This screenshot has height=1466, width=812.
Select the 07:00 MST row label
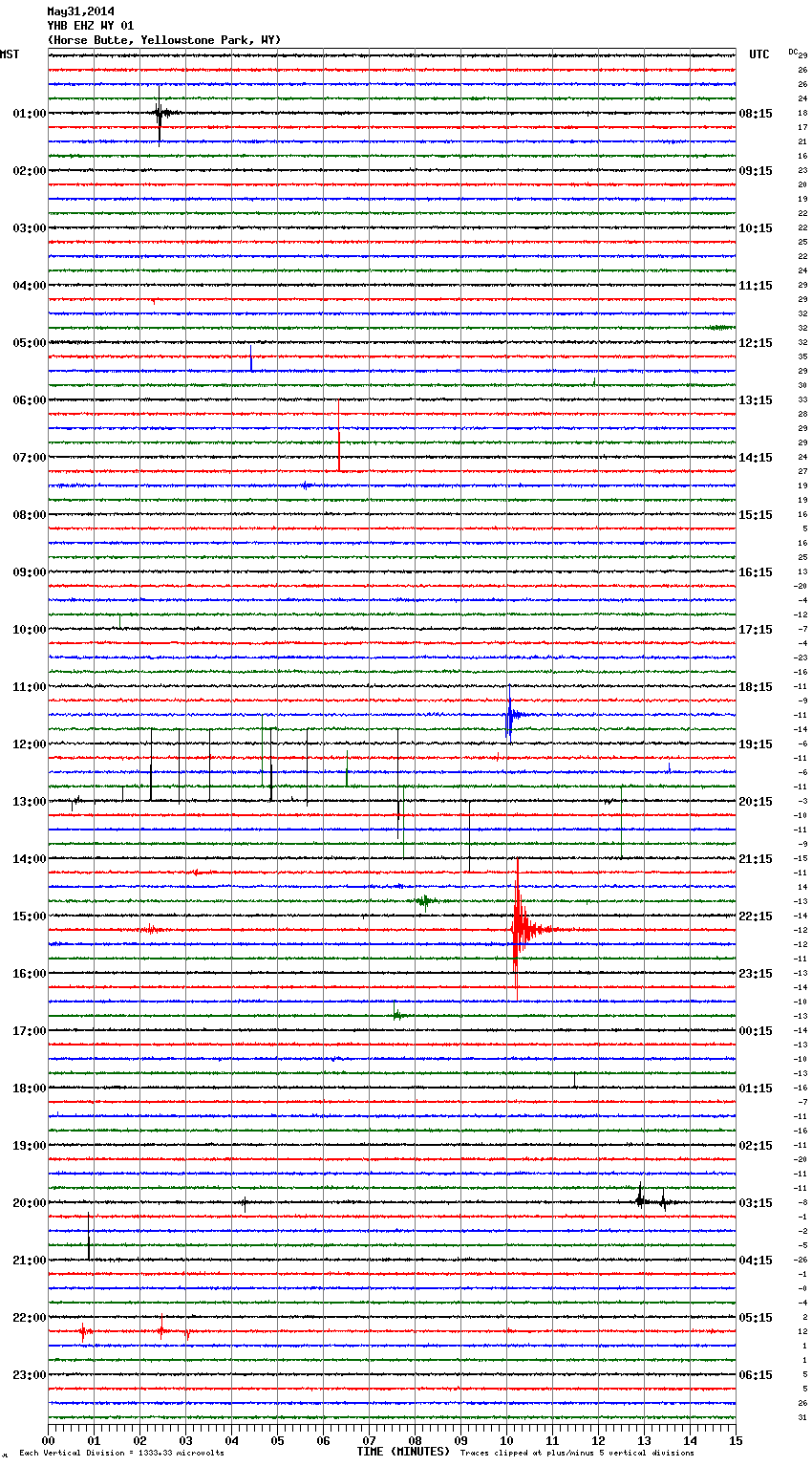point(30,458)
